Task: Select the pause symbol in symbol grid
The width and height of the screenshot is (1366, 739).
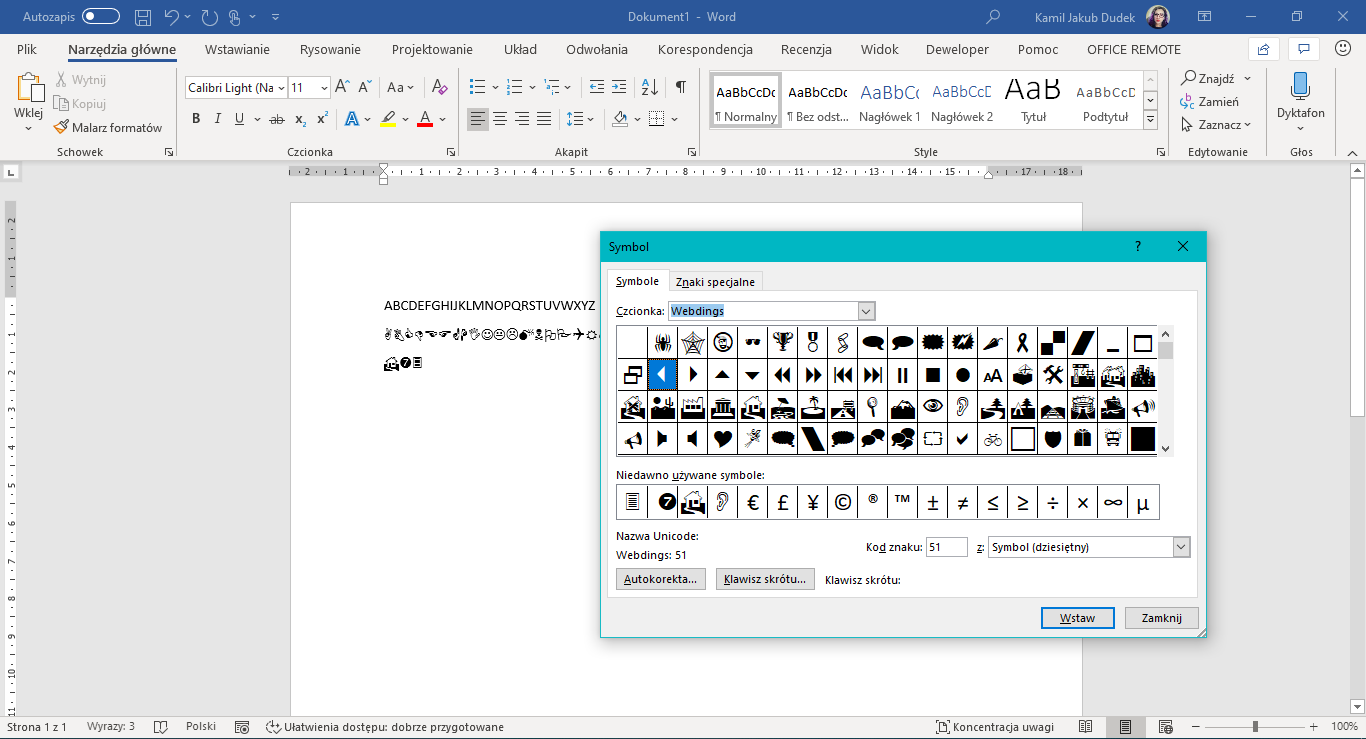Action: pyautogui.click(x=903, y=375)
